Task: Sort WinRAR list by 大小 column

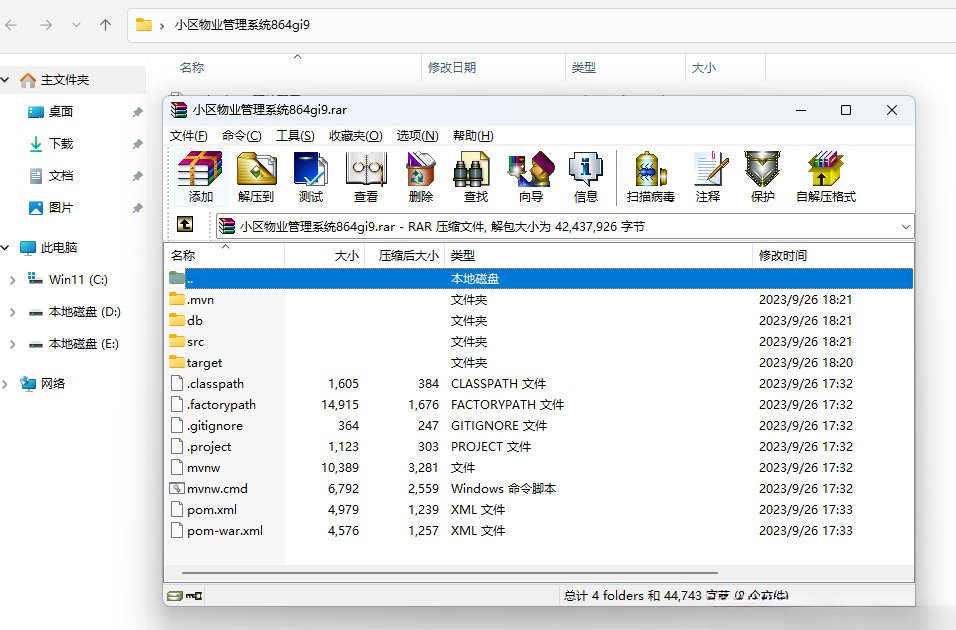Action: click(x=324, y=256)
